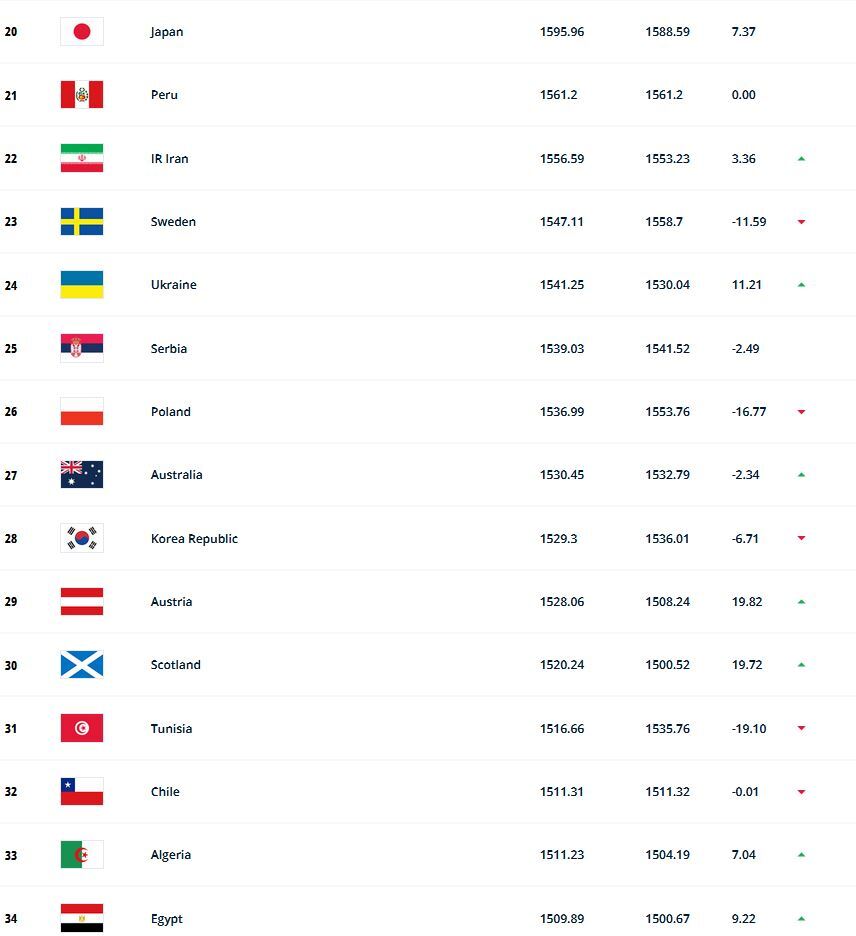
Task: Click Japan's total points 1595.96
Action: click(x=562, y=32)
